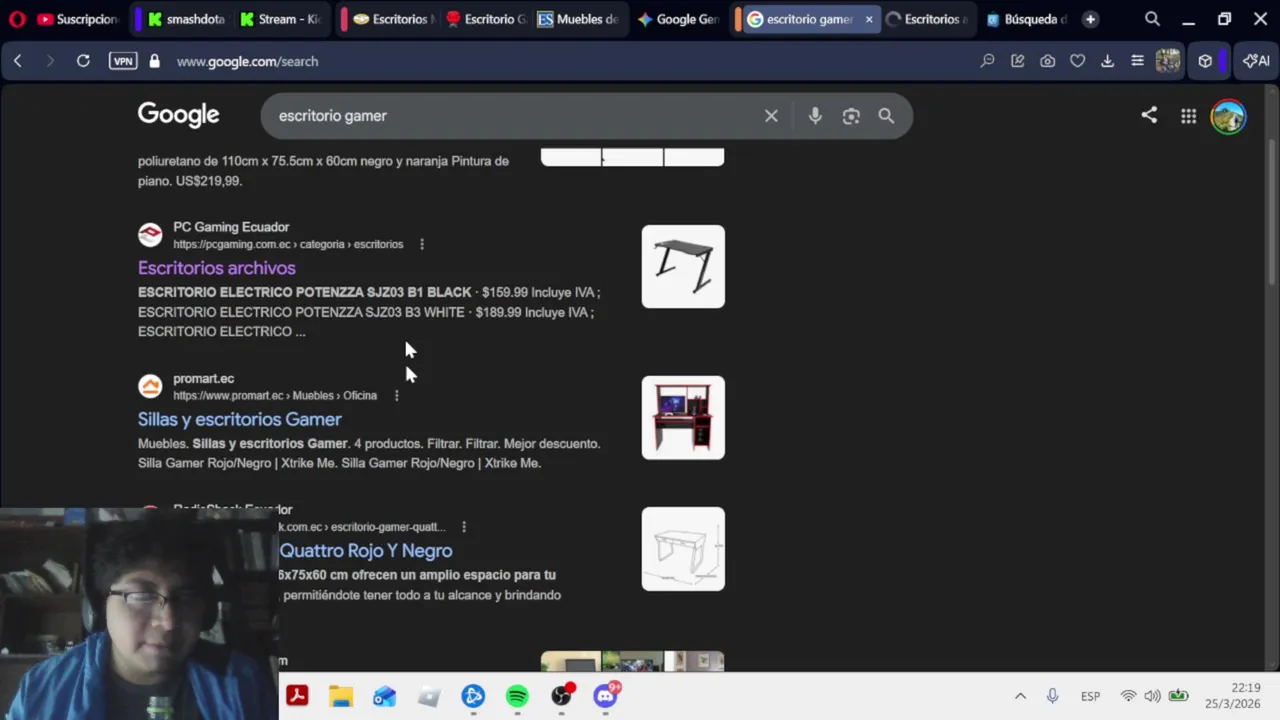This screenshot has width=1280, height=720.
Task: Toggle the VPN badge in address bar
Action: (123, 61)
